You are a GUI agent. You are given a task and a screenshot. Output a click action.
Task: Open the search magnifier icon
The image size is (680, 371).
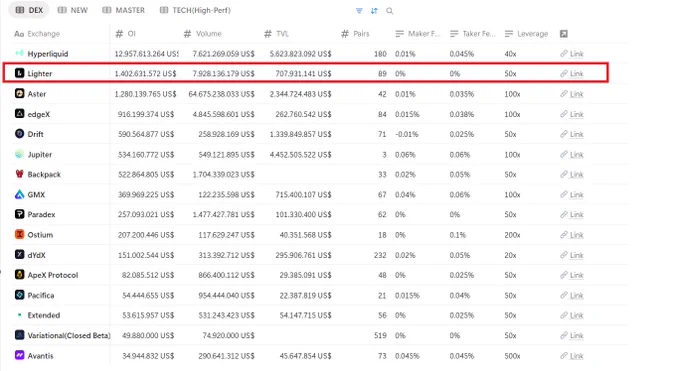[x=389, y=11]
